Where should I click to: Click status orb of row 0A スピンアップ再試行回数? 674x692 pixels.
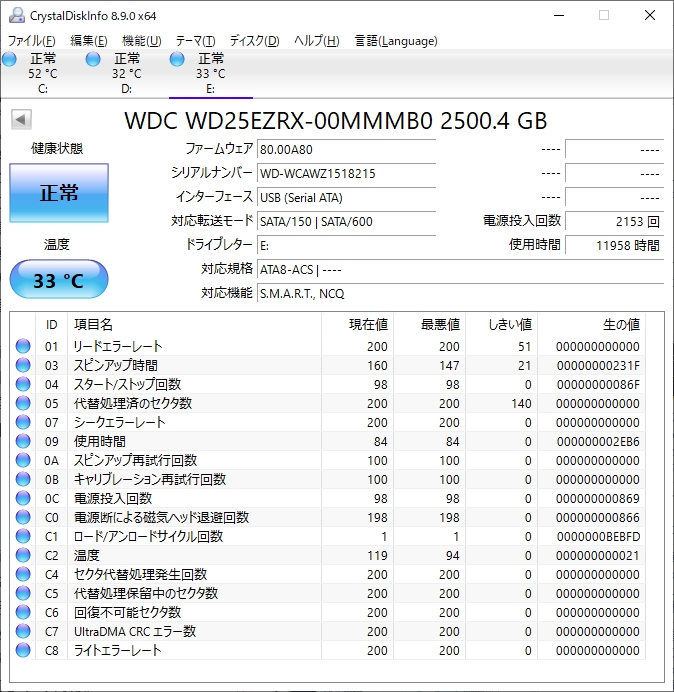pyautogui.click(x=23, y=460)
